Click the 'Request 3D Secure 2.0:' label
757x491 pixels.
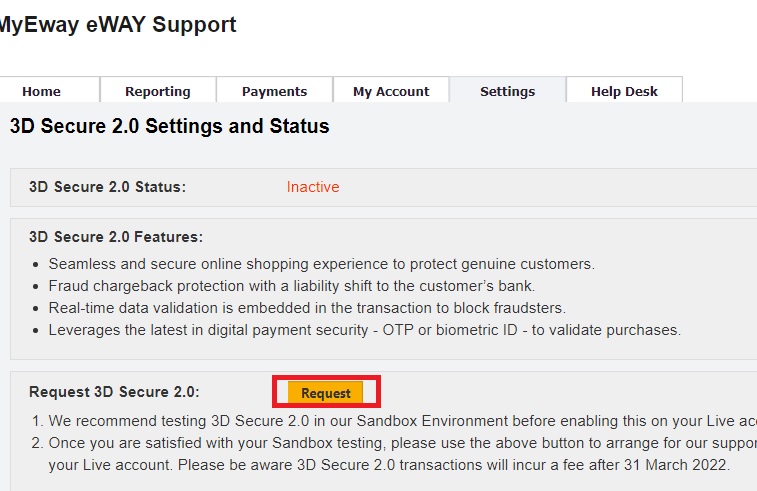coord(114,393)
